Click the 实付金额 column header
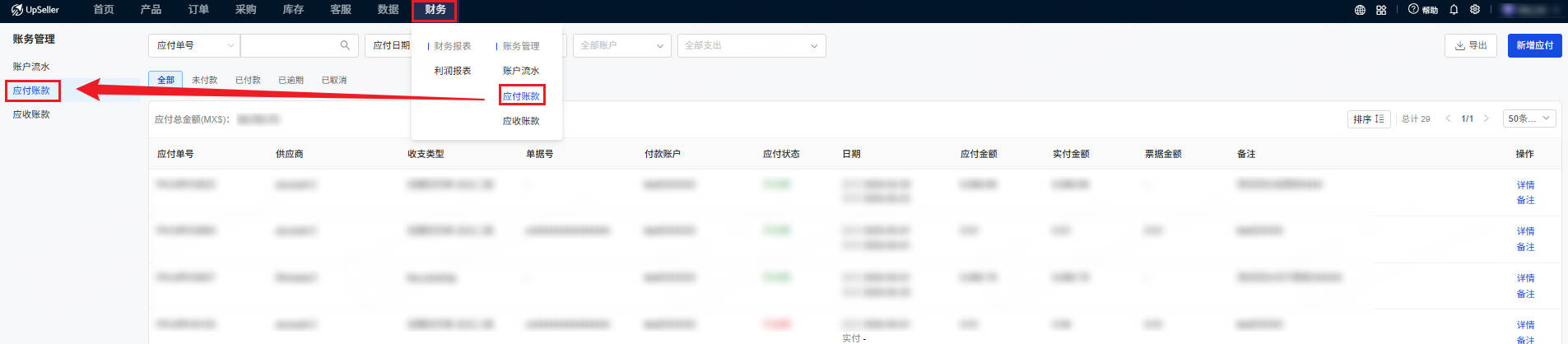This screenshot has width=1568, height=344. pos(1071,154)
